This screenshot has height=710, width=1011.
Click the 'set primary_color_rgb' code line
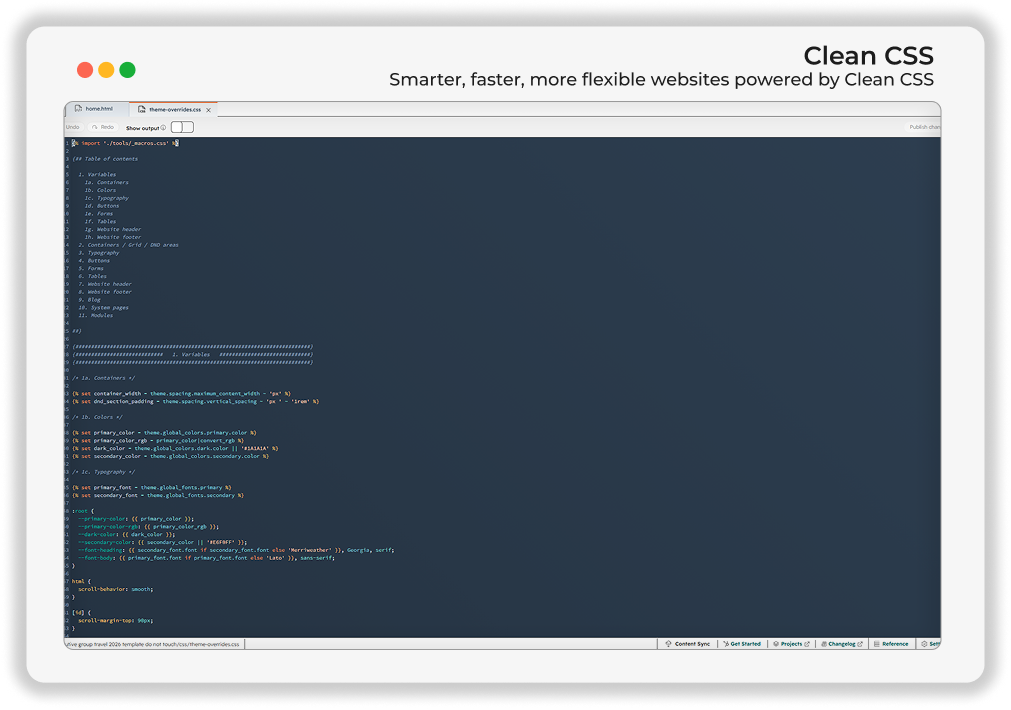click(158, 440)
